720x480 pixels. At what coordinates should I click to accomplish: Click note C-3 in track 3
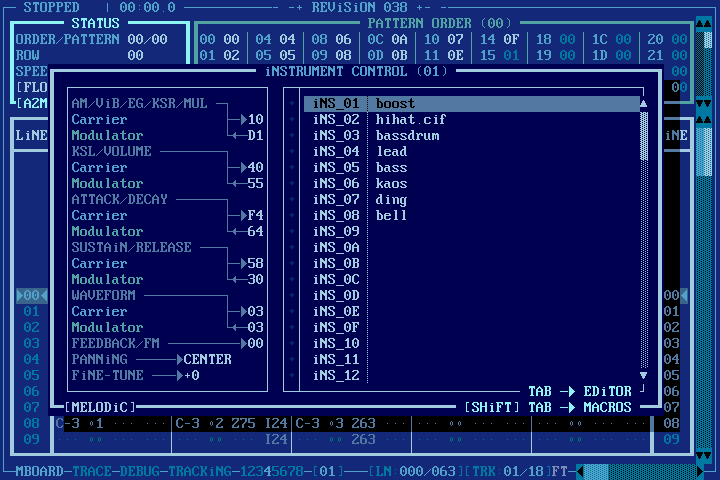(x=308, y=424)
